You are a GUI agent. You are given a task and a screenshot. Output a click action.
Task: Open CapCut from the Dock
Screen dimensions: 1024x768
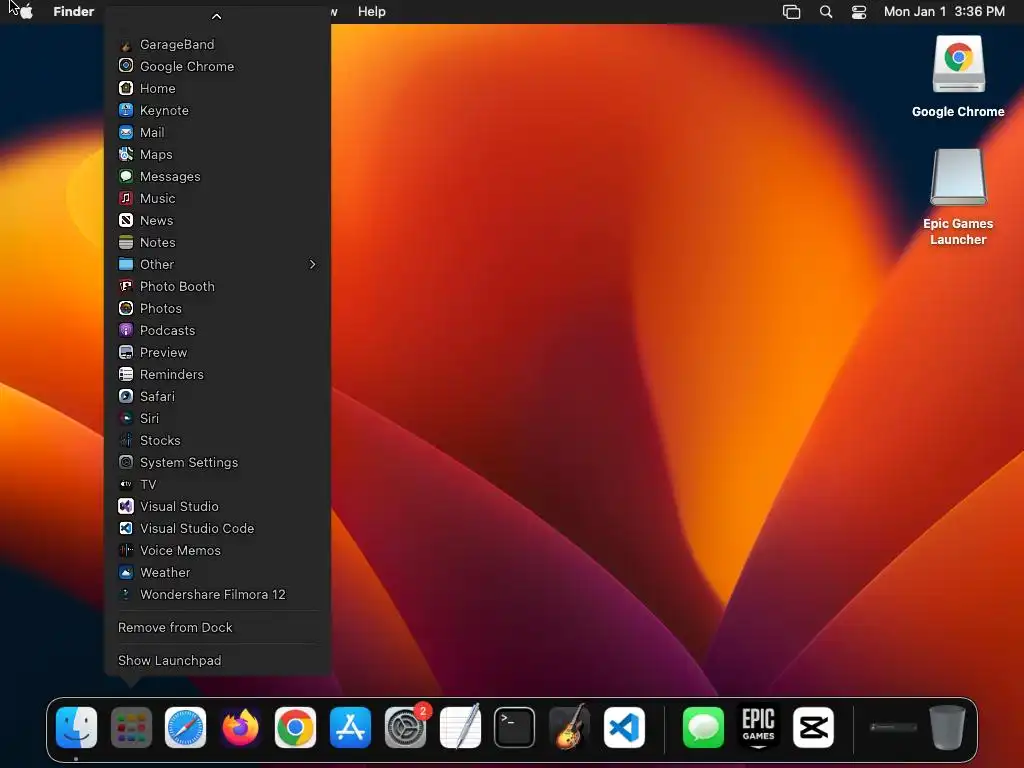[813, 727]
